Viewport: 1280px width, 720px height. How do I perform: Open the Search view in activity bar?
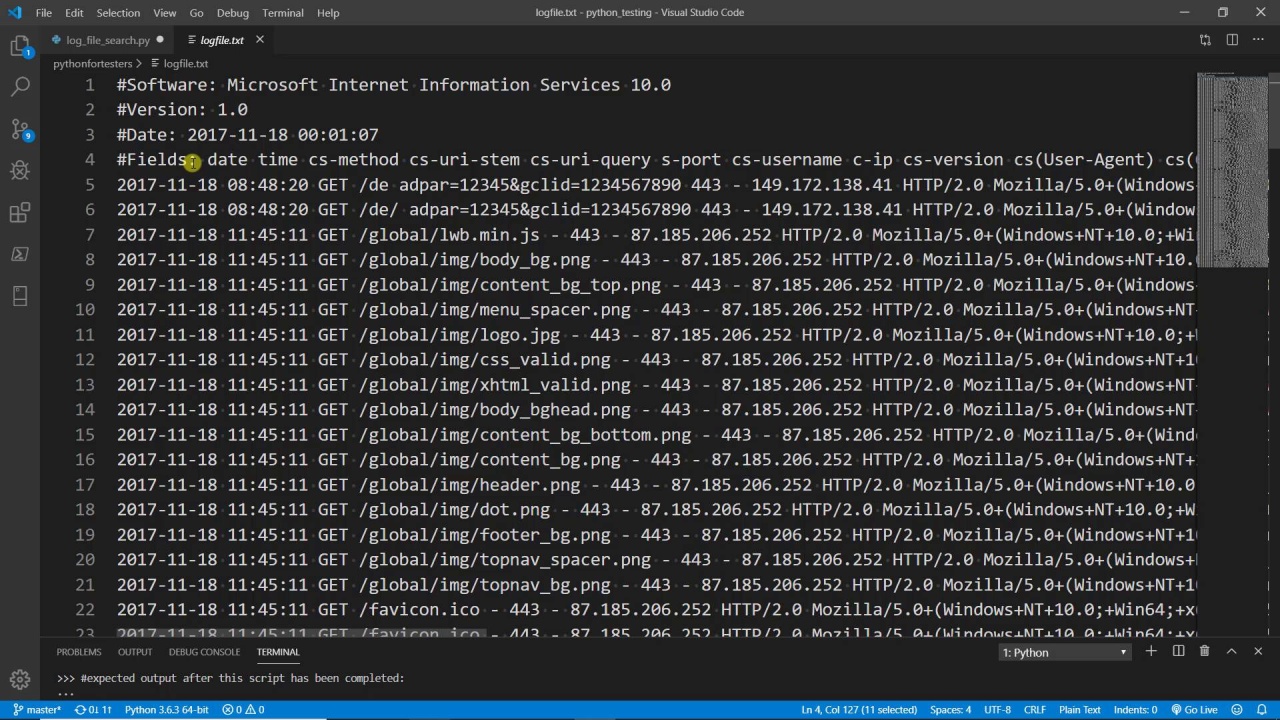click(20, 88)
